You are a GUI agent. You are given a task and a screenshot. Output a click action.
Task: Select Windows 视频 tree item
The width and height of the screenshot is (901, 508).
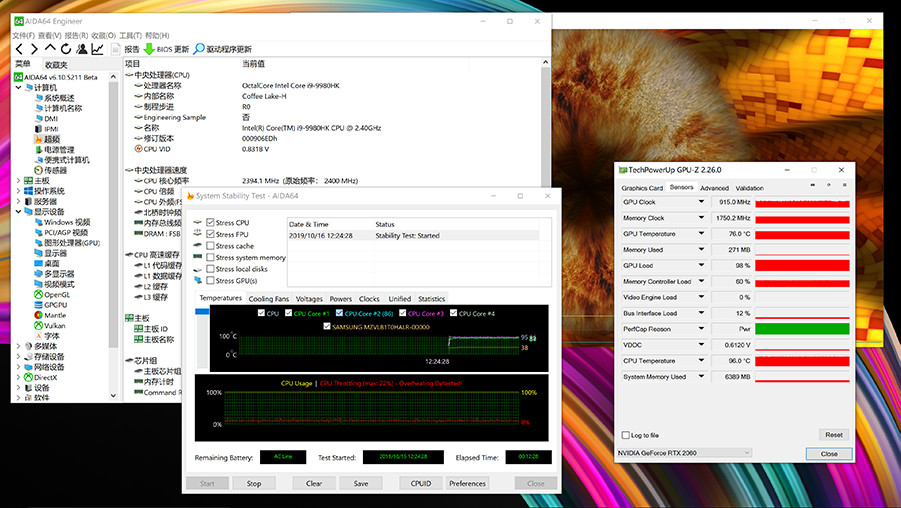(67, 222)
